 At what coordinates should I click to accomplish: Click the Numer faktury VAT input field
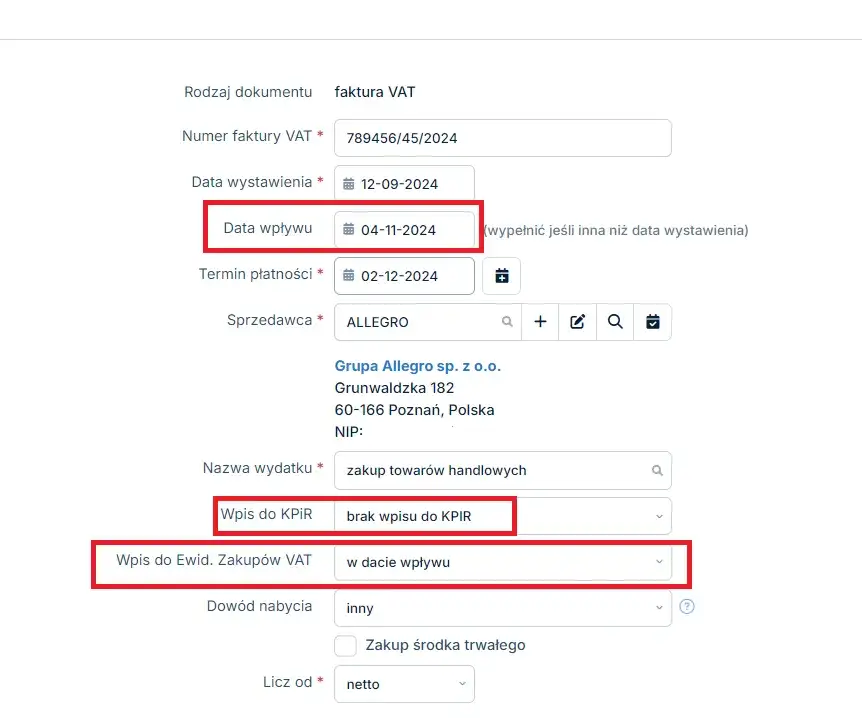tap(502, 138)
